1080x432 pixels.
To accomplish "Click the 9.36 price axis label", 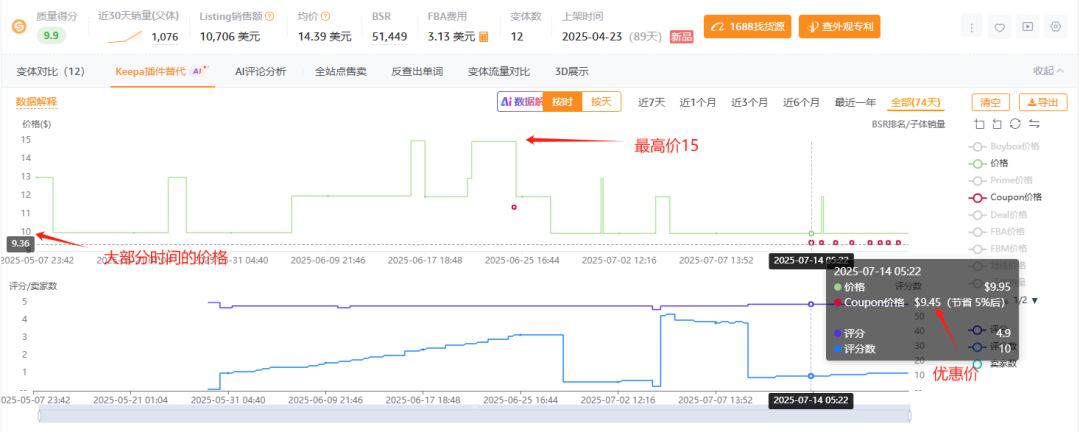I will pos(18,243).
